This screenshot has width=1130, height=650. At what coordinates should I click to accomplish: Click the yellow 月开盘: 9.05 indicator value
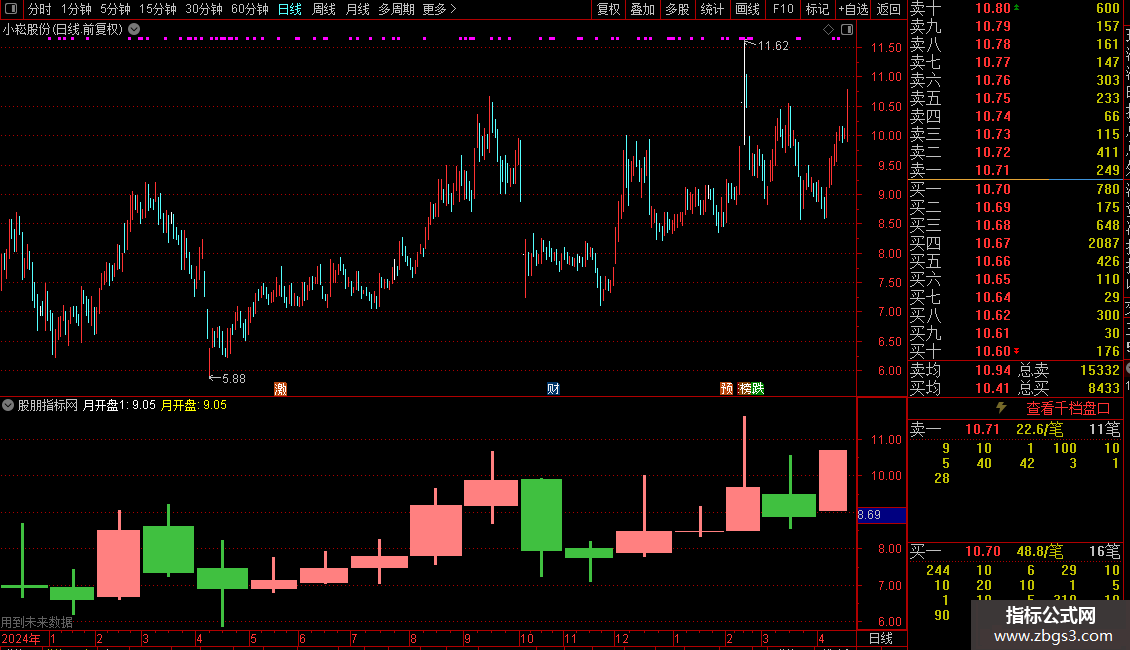tap(193, 405)
